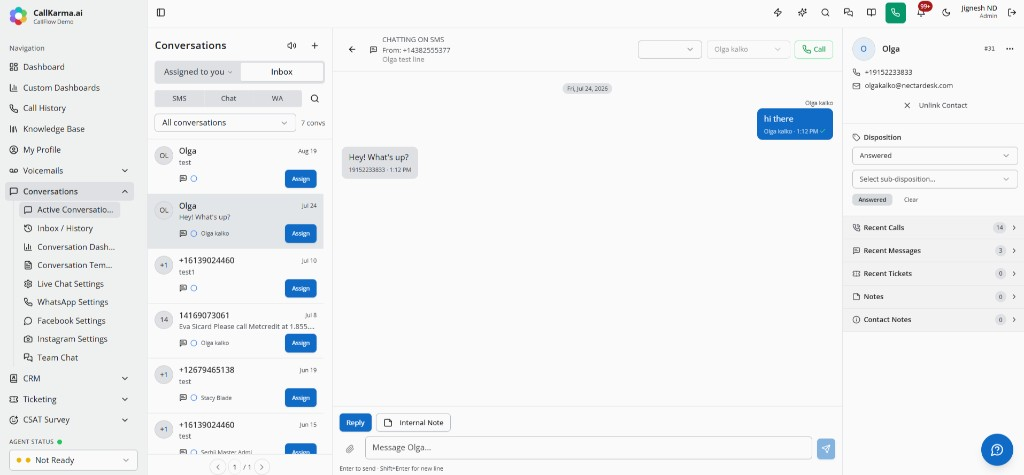Click the Call button
1024x475 pixels.
click(x=814, y=50)
